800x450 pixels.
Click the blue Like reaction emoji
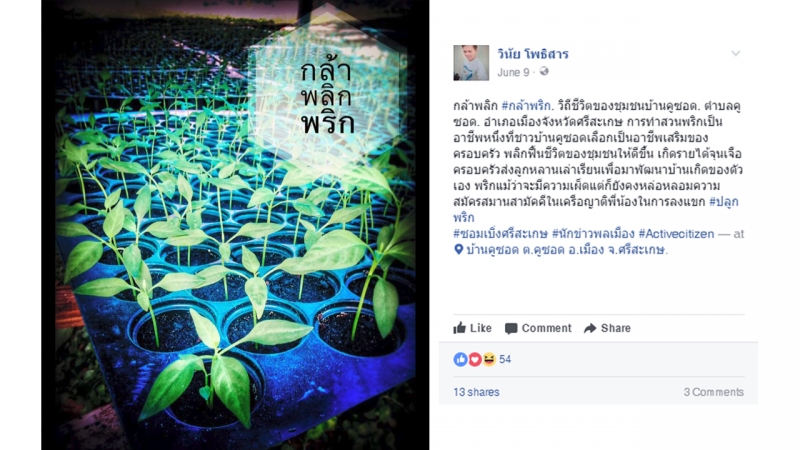tap(460, 359)
